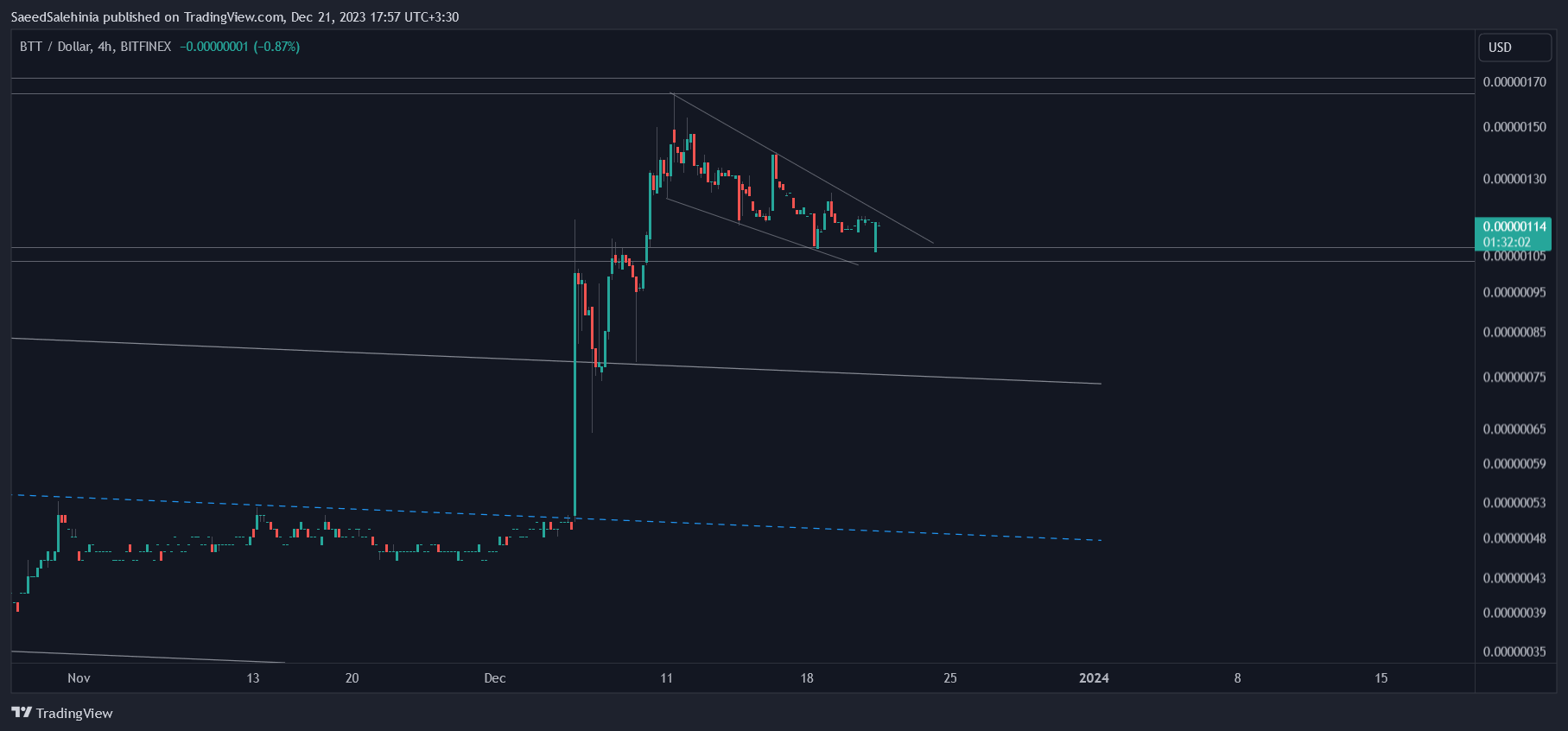This screenshot has width=1568, height=731.
Task: Click the 0.00000059 price axis label
Action: pos(1514,464)
